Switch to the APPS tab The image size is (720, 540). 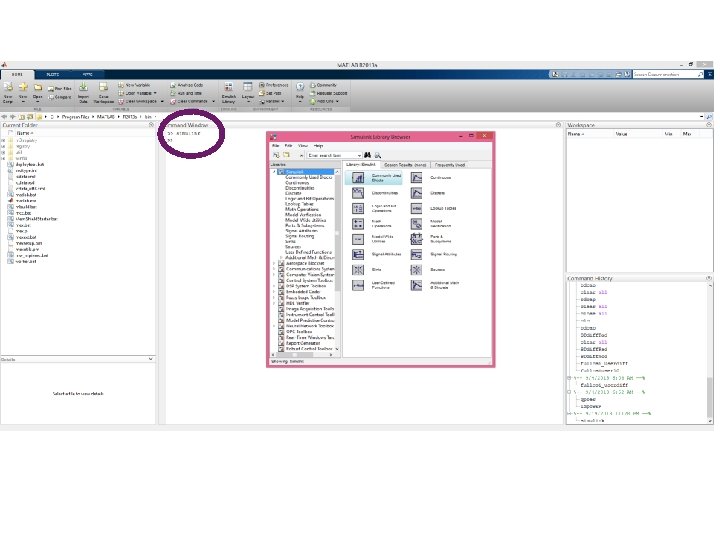(87, 74)
